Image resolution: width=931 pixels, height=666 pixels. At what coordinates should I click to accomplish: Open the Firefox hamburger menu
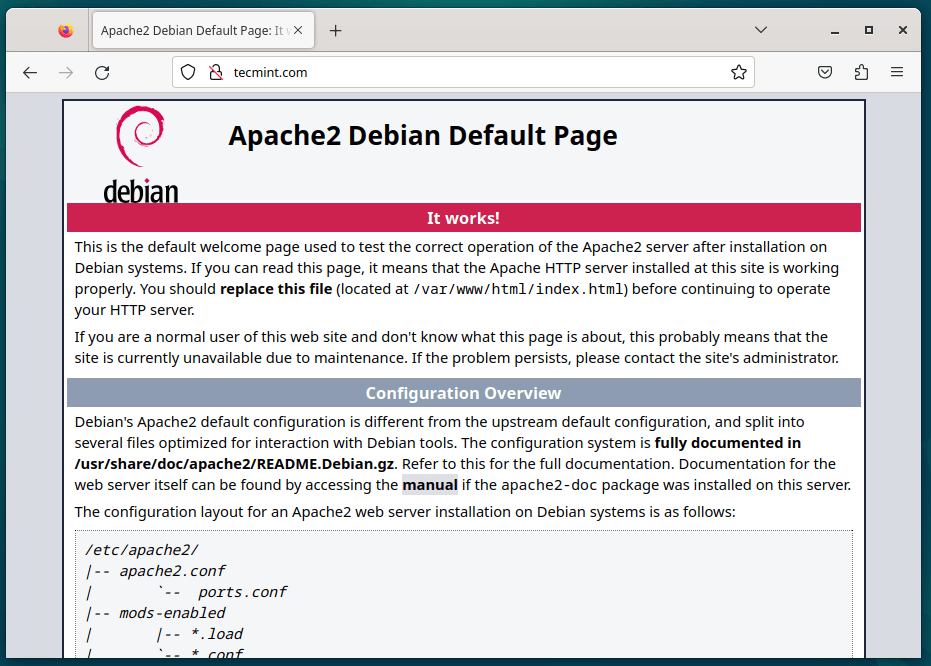click(897, 72)
